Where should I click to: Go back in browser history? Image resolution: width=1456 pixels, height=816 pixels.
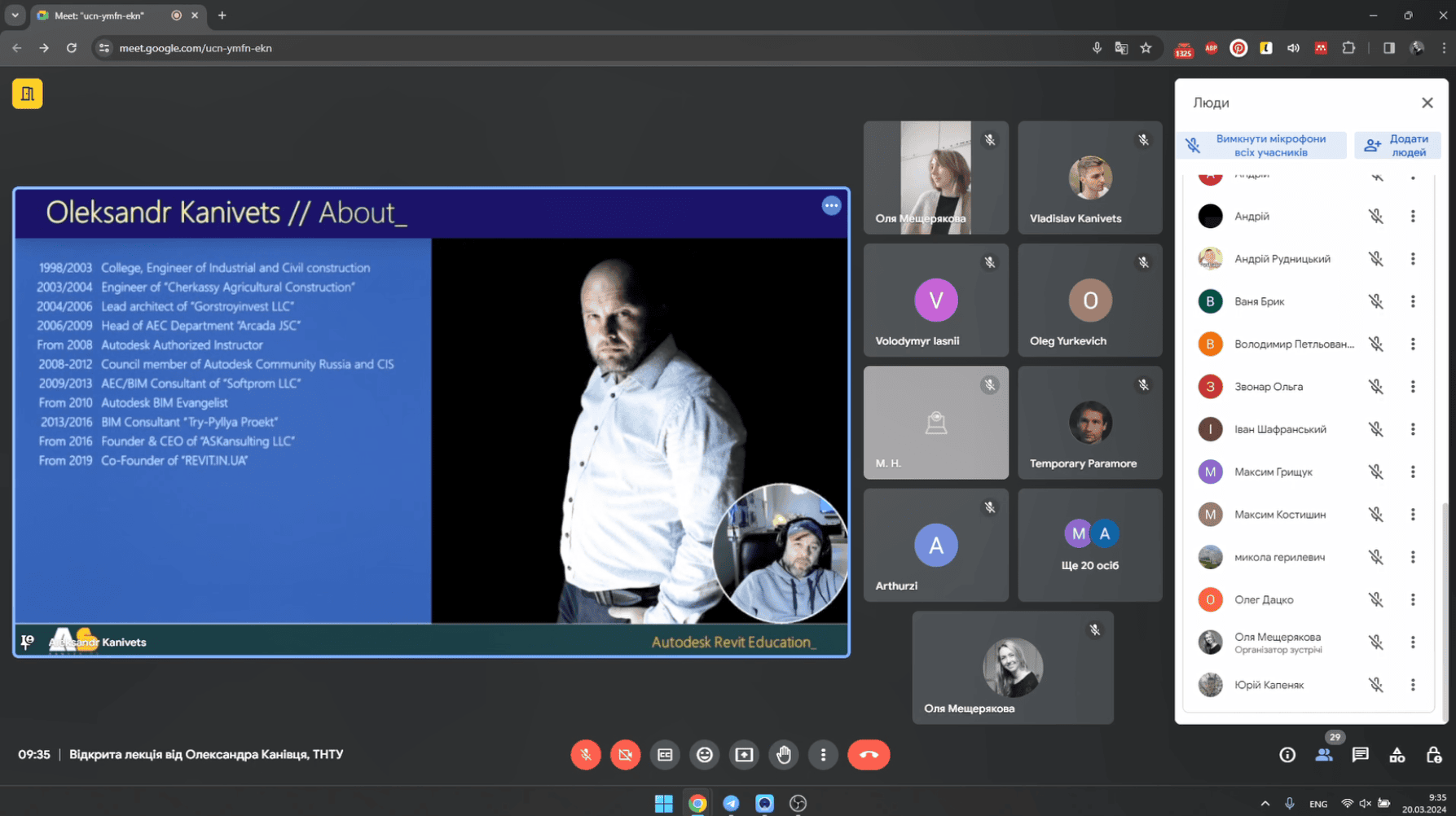(x=17, y=48)
